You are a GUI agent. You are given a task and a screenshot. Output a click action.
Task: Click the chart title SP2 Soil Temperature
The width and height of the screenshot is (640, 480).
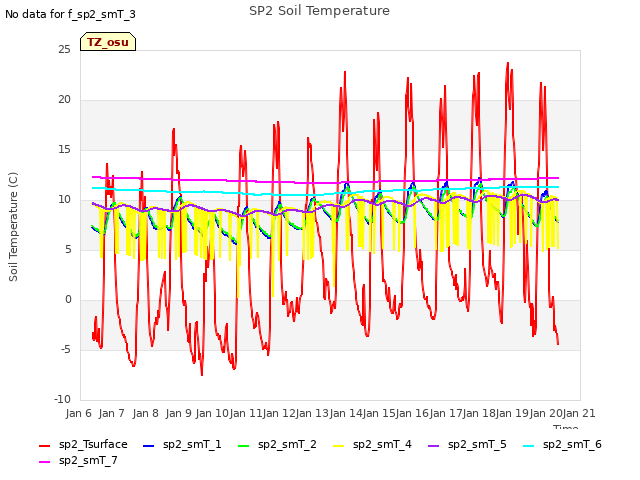pyautogui.click(x=319, y=11)
